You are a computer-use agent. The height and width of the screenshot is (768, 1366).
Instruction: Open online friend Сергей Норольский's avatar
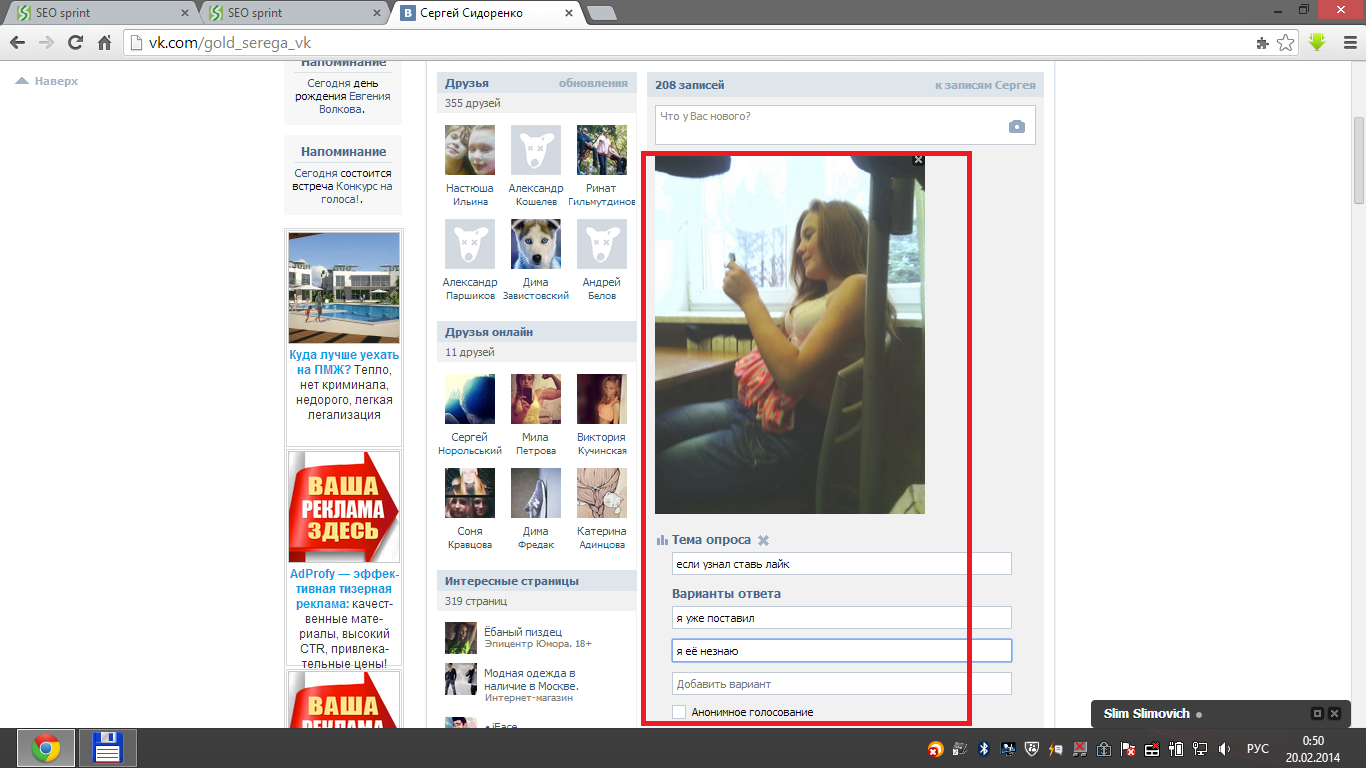(470, 399)
